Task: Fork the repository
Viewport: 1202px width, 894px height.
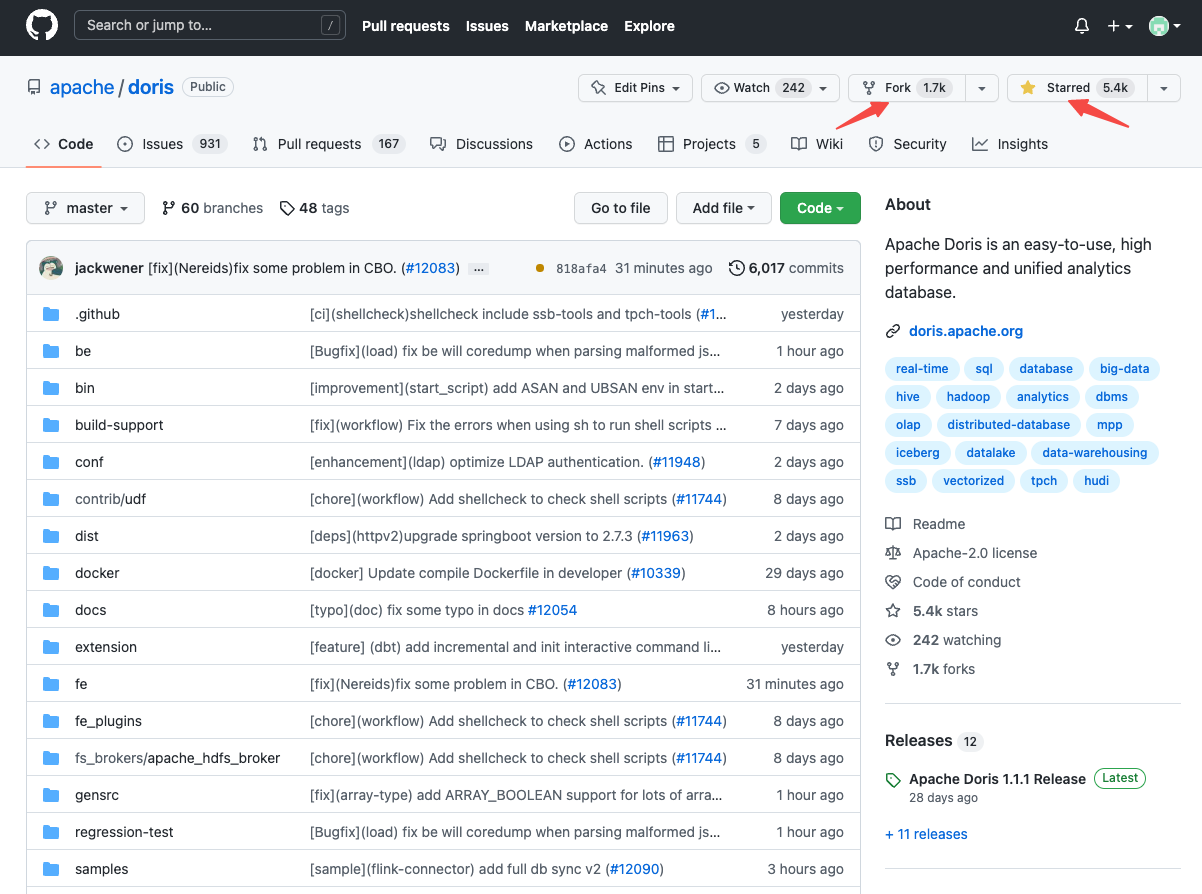Action: pos(908,88)
